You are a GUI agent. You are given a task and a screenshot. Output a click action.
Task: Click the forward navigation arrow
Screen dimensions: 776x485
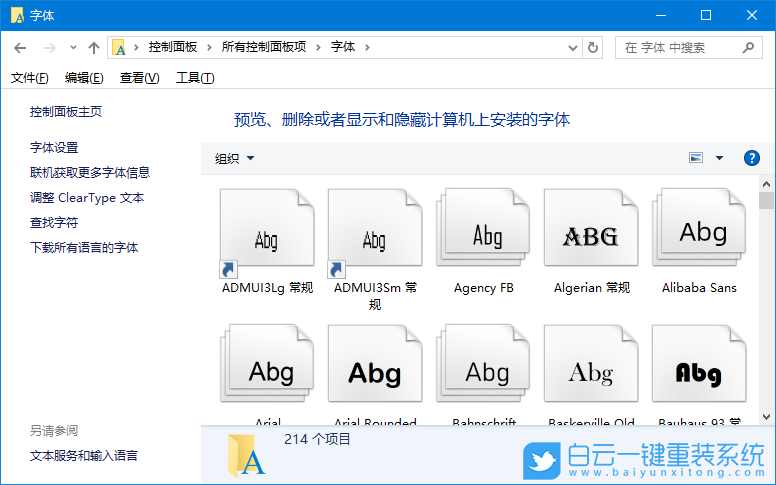point(49,48)
